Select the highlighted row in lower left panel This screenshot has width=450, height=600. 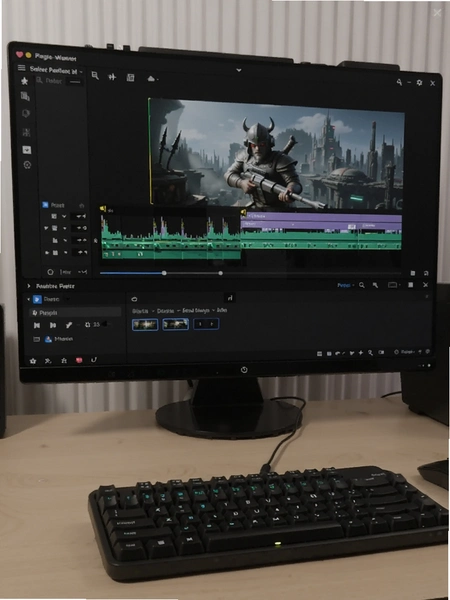pyautogui.click(x=75, y=313)
